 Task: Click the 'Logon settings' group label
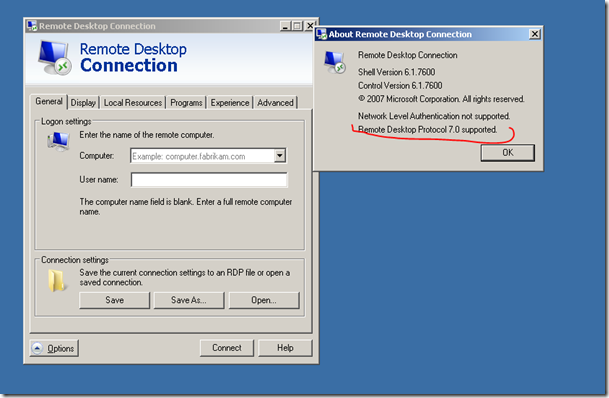66,122
